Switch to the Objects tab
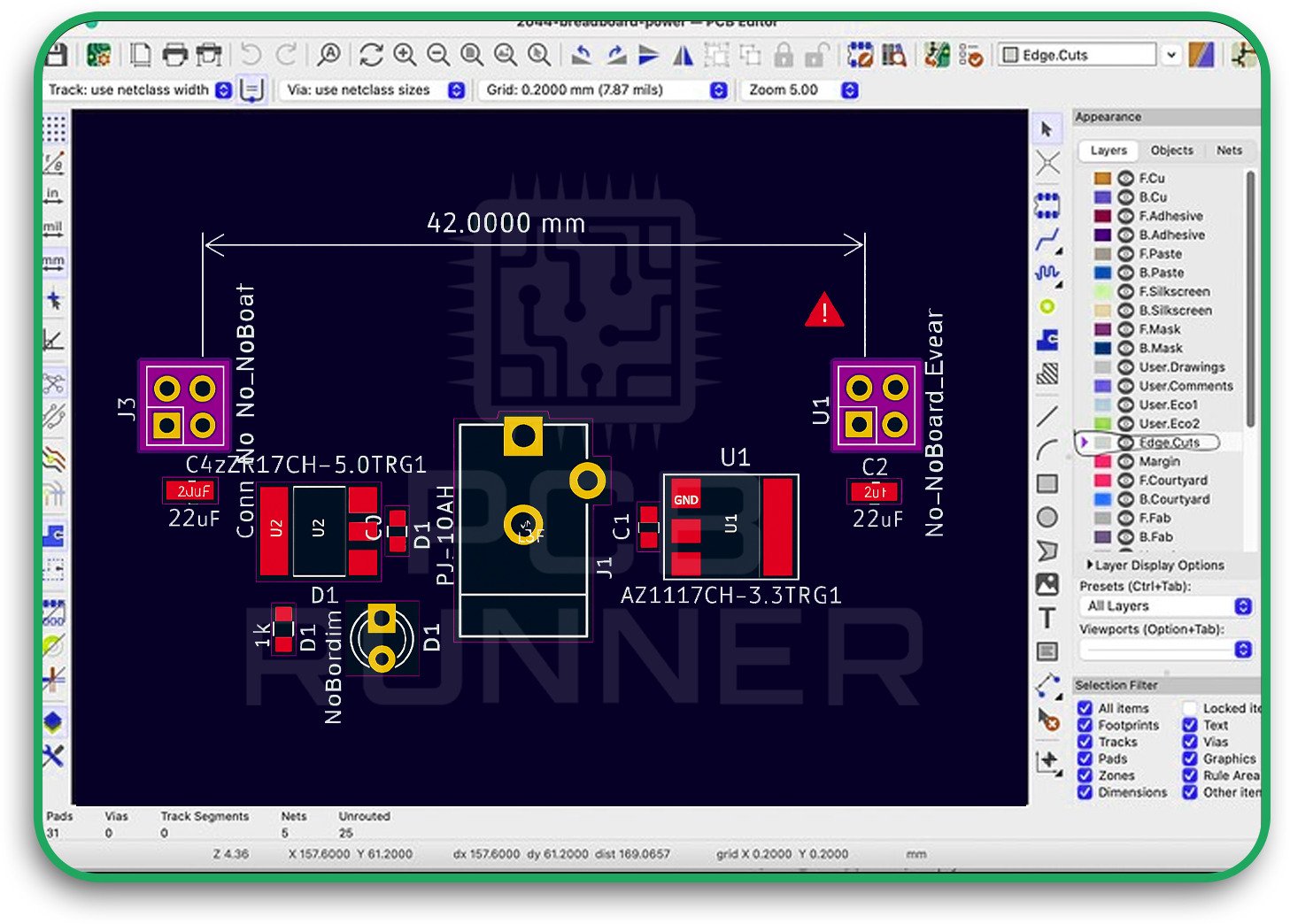The height and width of the screenshot is (924, 1290). (1171, 150)
